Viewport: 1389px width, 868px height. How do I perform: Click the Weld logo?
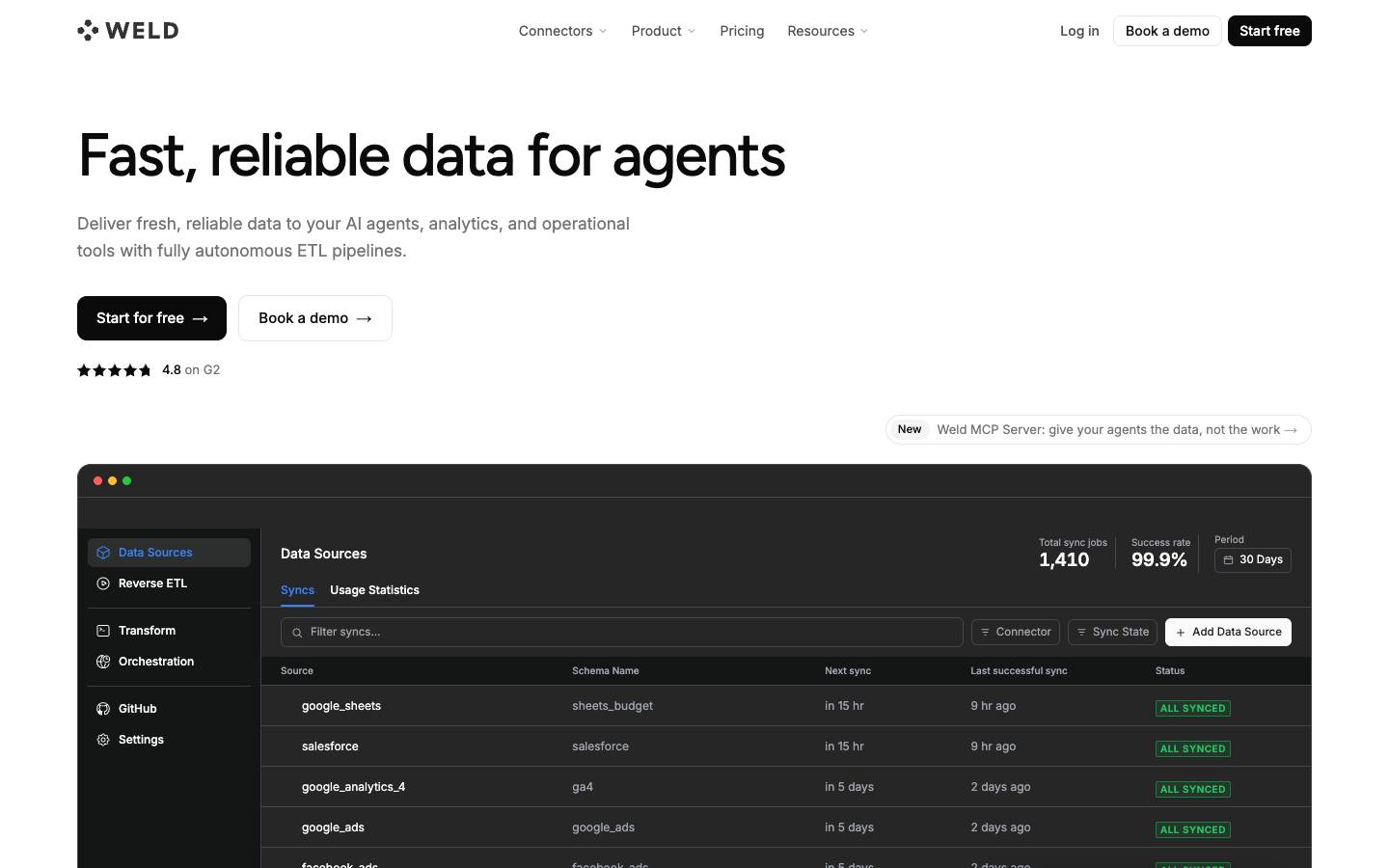click(x=128, y=31)
